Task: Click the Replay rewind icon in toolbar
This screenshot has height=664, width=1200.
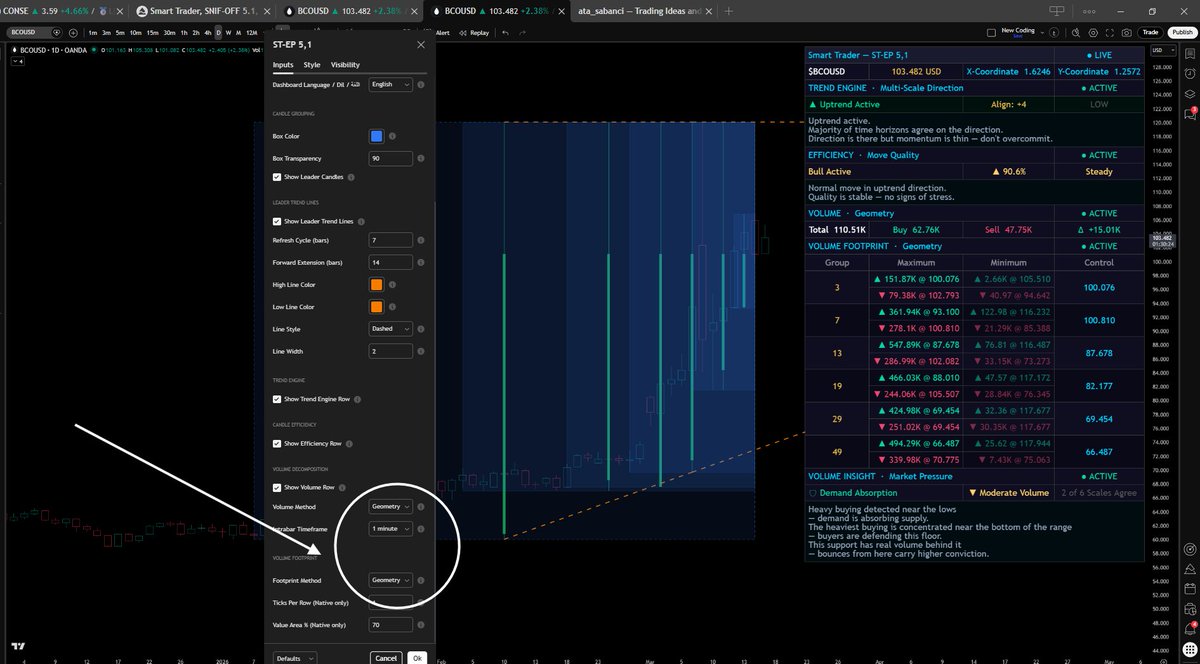Action: pos(463,33)
